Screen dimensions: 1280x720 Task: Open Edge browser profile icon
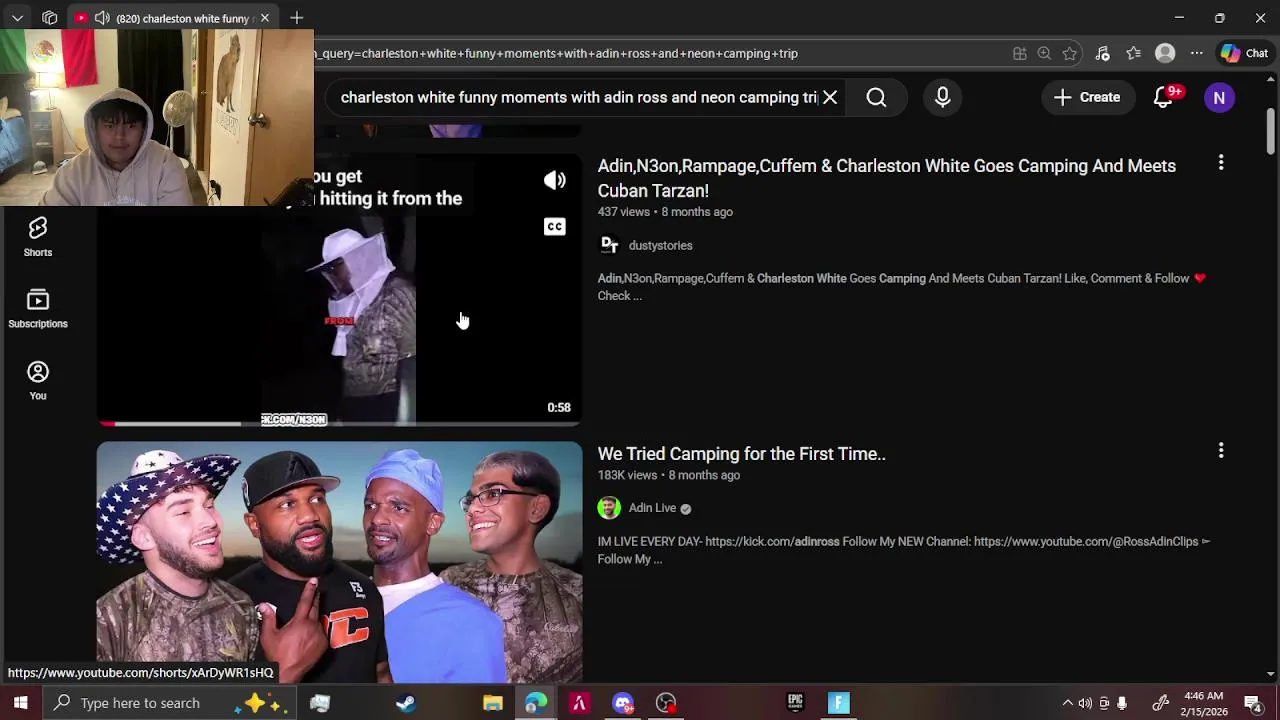(1165, 53)
